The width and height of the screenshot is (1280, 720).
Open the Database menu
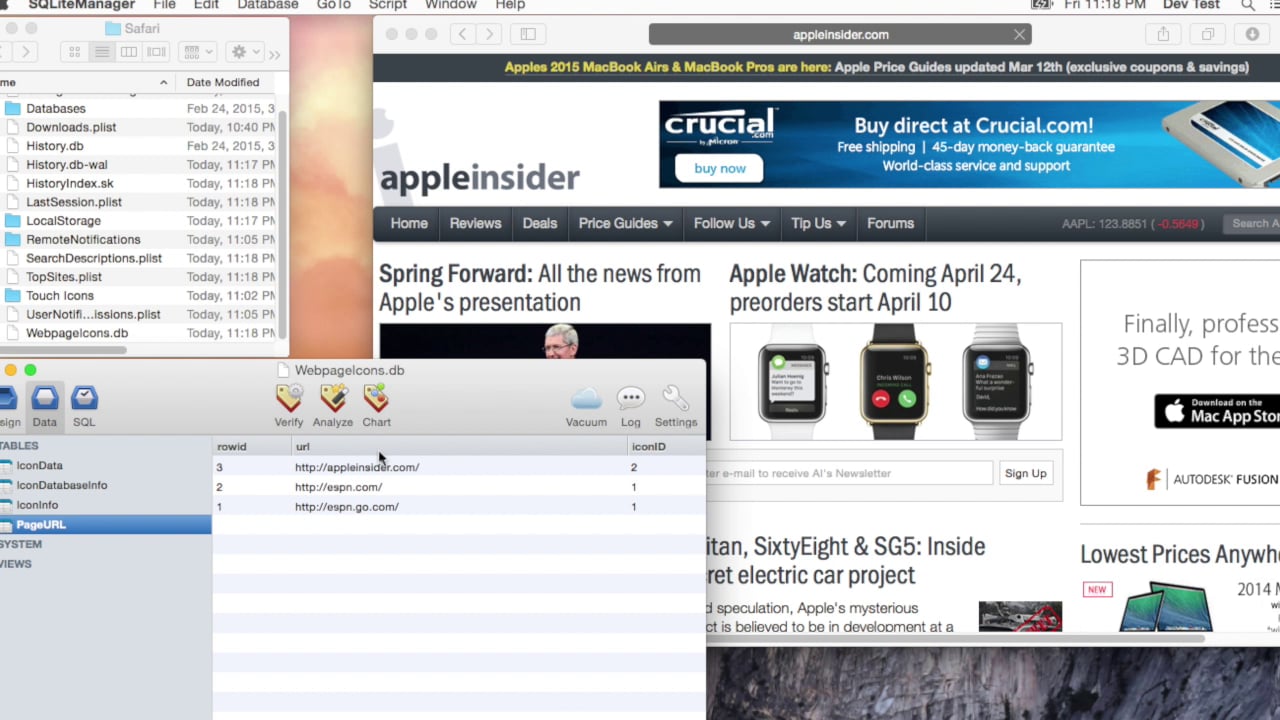(x=268, y=5)
